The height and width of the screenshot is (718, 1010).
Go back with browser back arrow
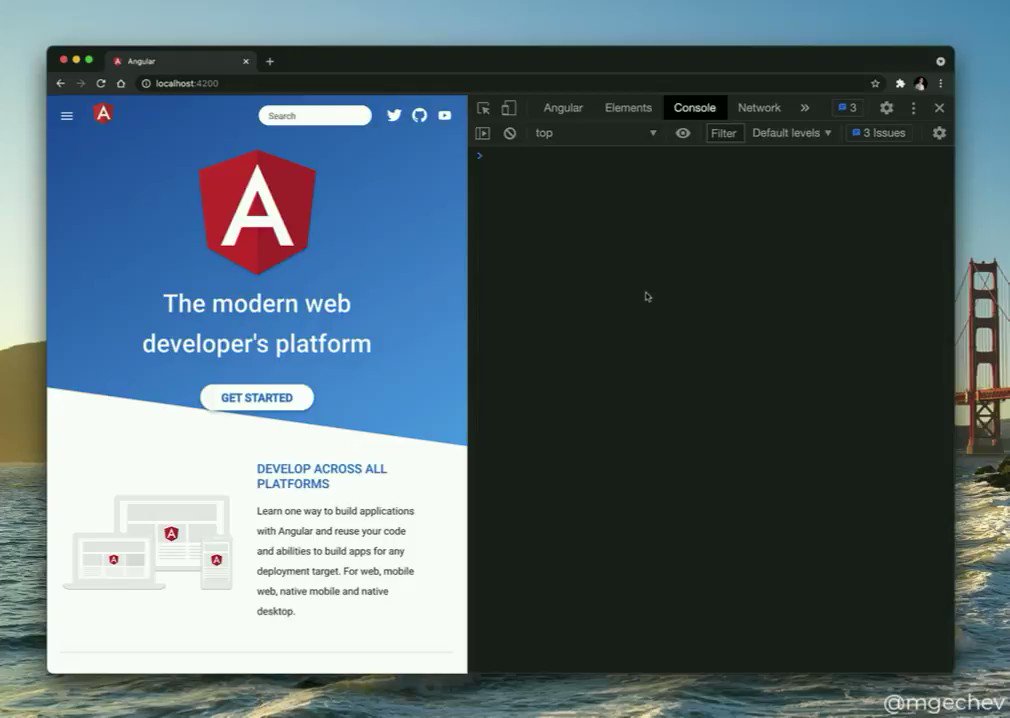point(61,83)
